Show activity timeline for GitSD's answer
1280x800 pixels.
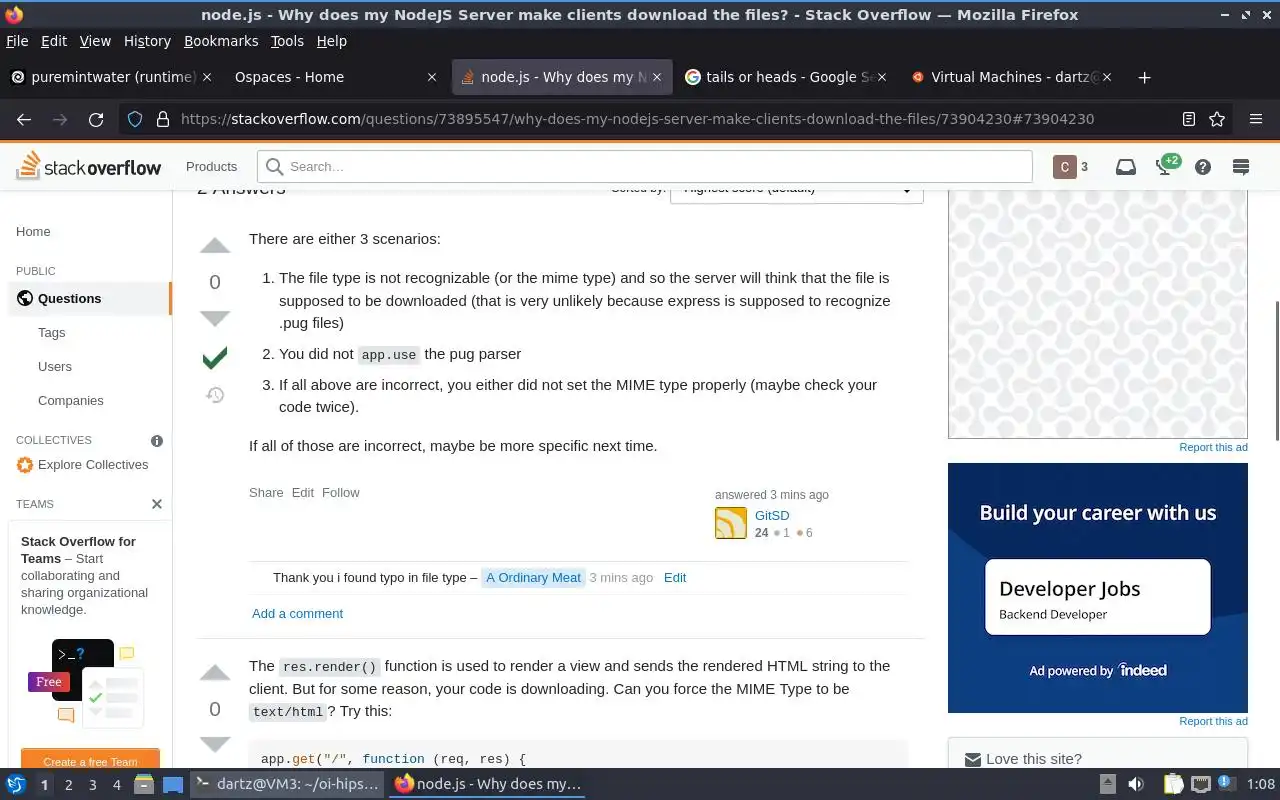(215, 395)
